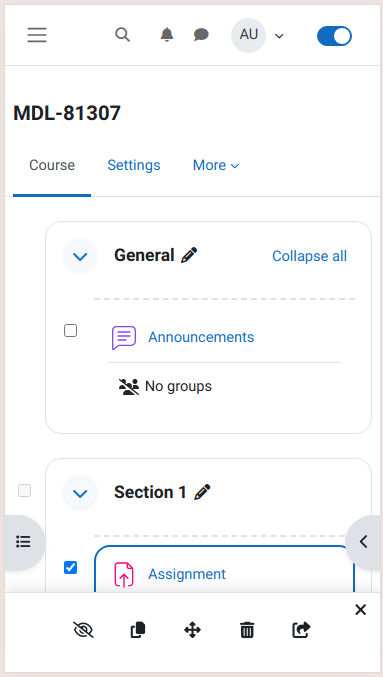The width and height of the screenshot is (383, 677).
Task: Open the More tab menu
Action: [x=216, y=165]
